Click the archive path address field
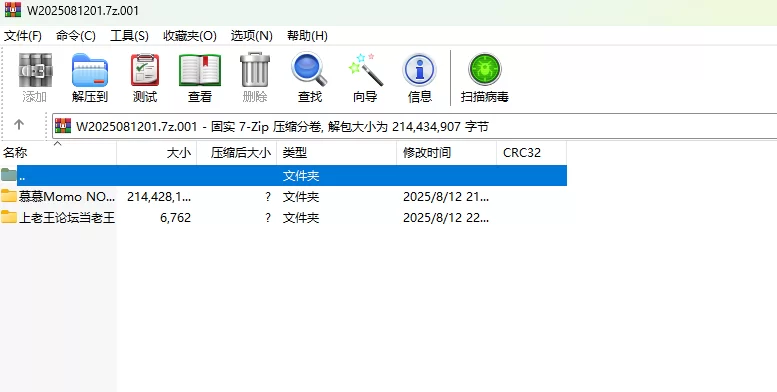 [x=414, y=126]
